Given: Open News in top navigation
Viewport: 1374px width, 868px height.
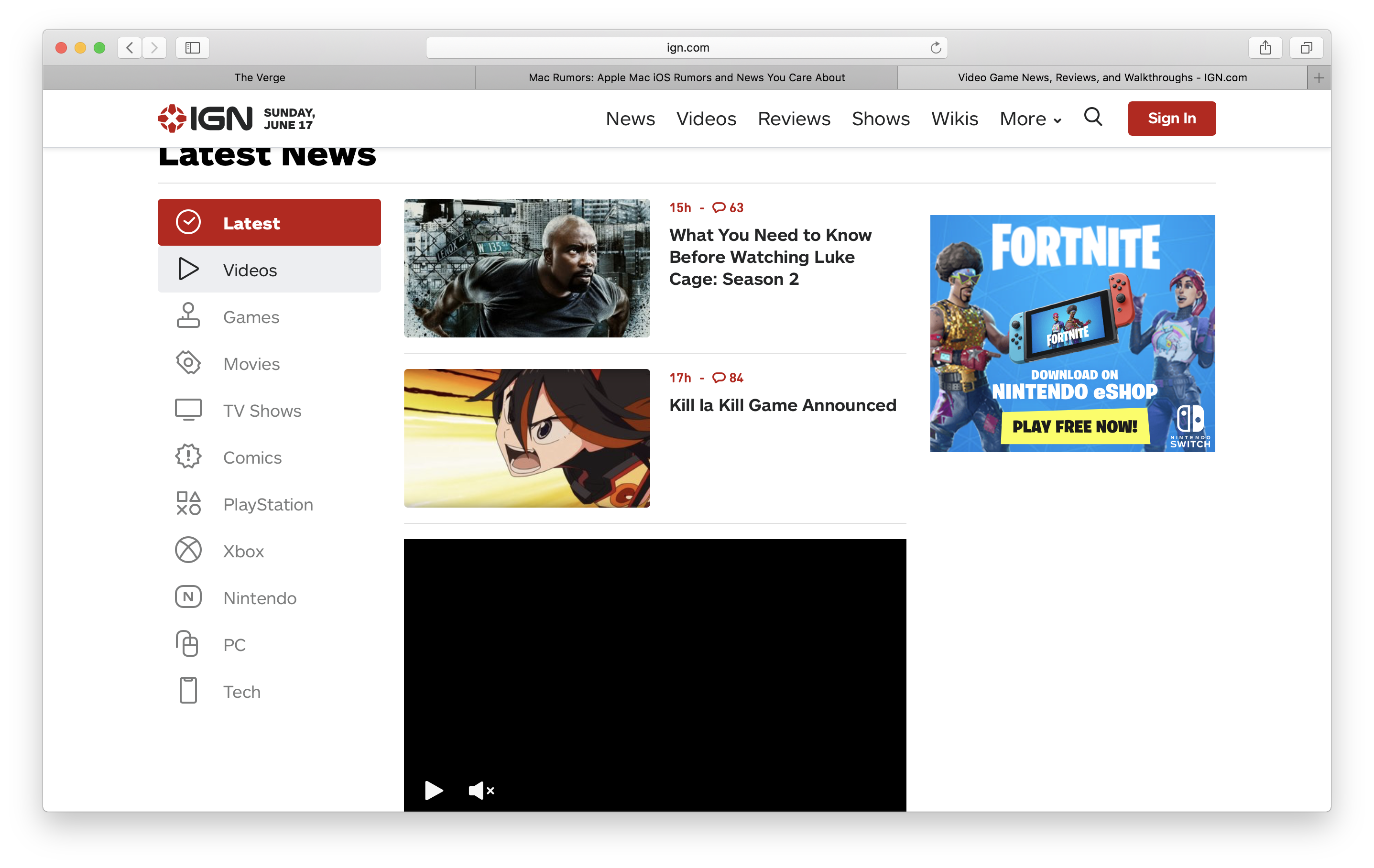Looking at the screenshot, I should click(x=631, y=119).
